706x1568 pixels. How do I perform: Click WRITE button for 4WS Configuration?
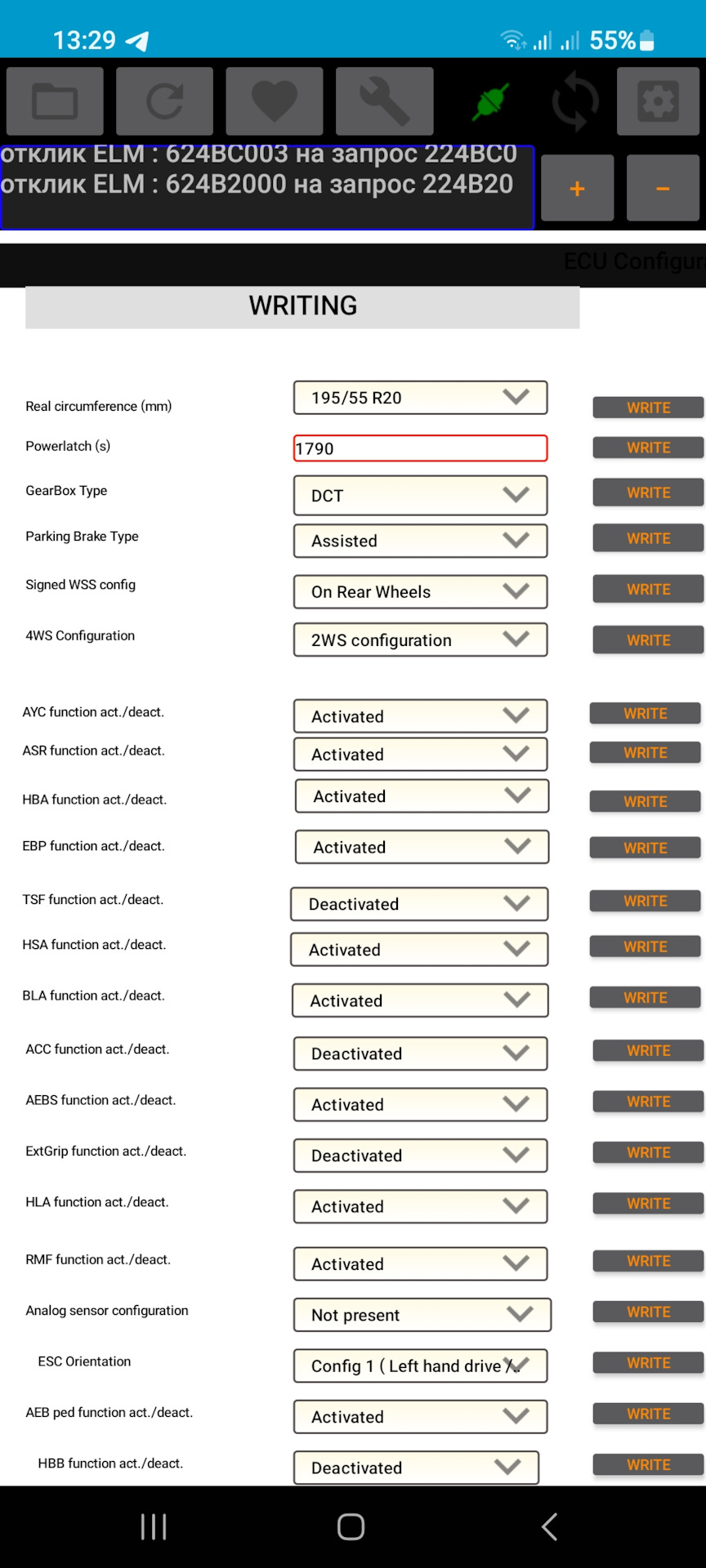click(648, 640)
